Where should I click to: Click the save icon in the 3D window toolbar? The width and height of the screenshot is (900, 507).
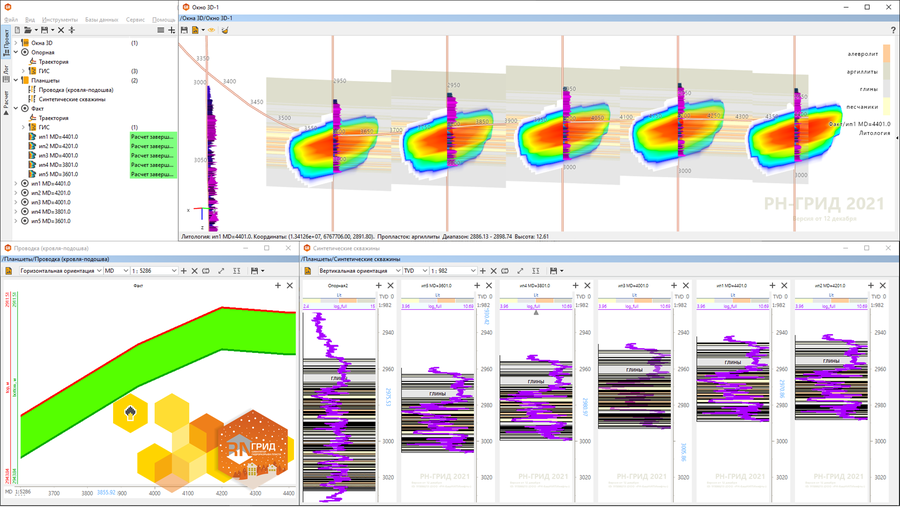[x=185, y=30]
